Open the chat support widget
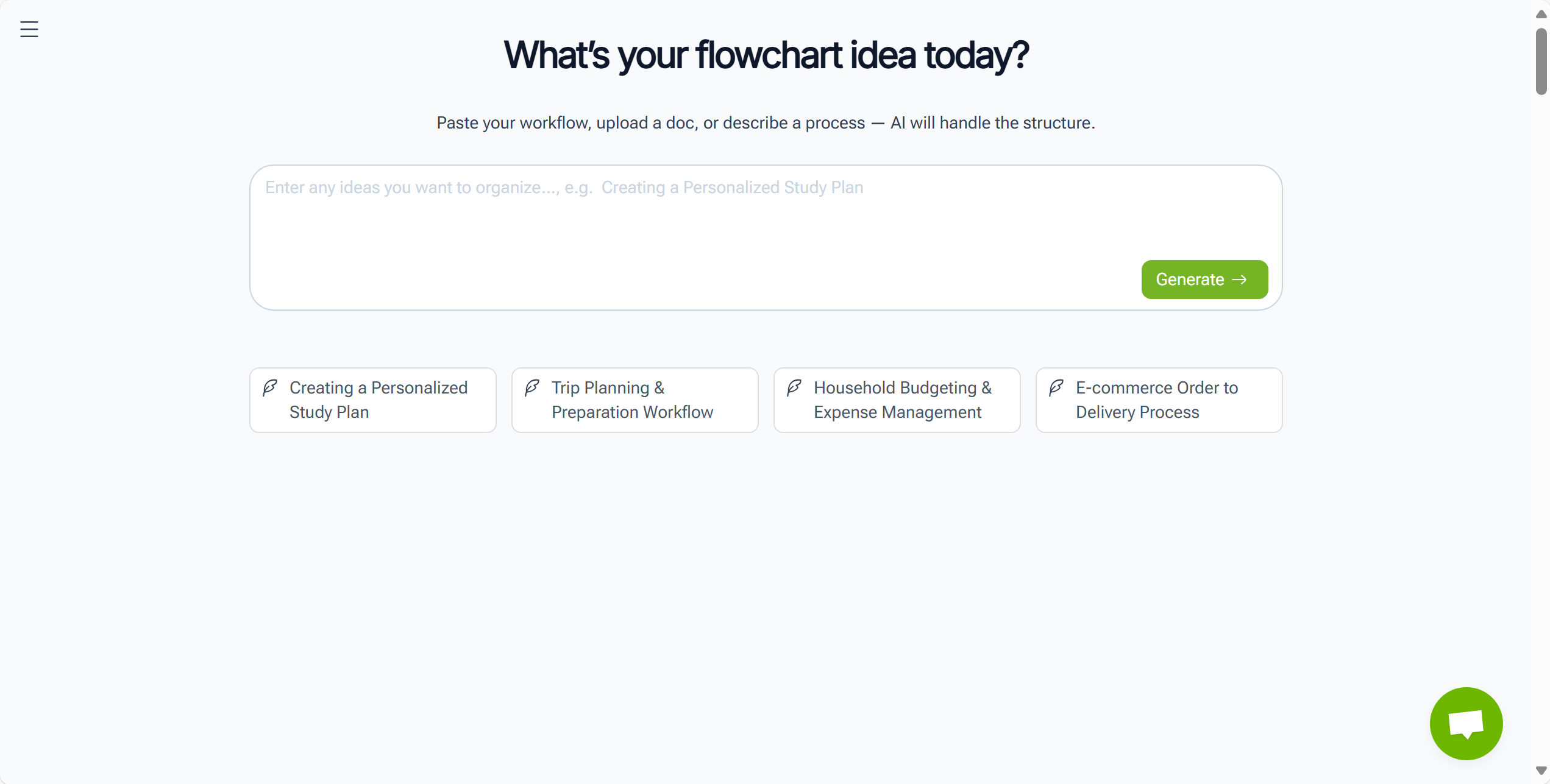Viewport: 1550px width, 784px height. [1466, 723]
